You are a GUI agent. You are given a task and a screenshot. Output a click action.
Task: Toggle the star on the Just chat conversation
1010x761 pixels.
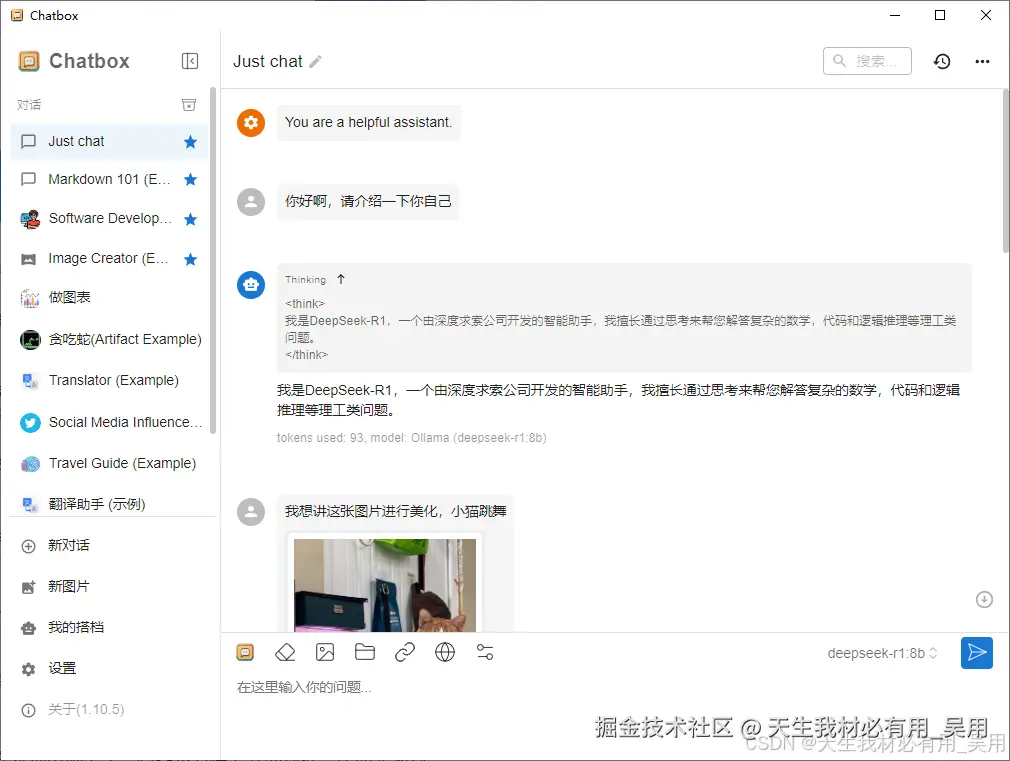(190, 141)
